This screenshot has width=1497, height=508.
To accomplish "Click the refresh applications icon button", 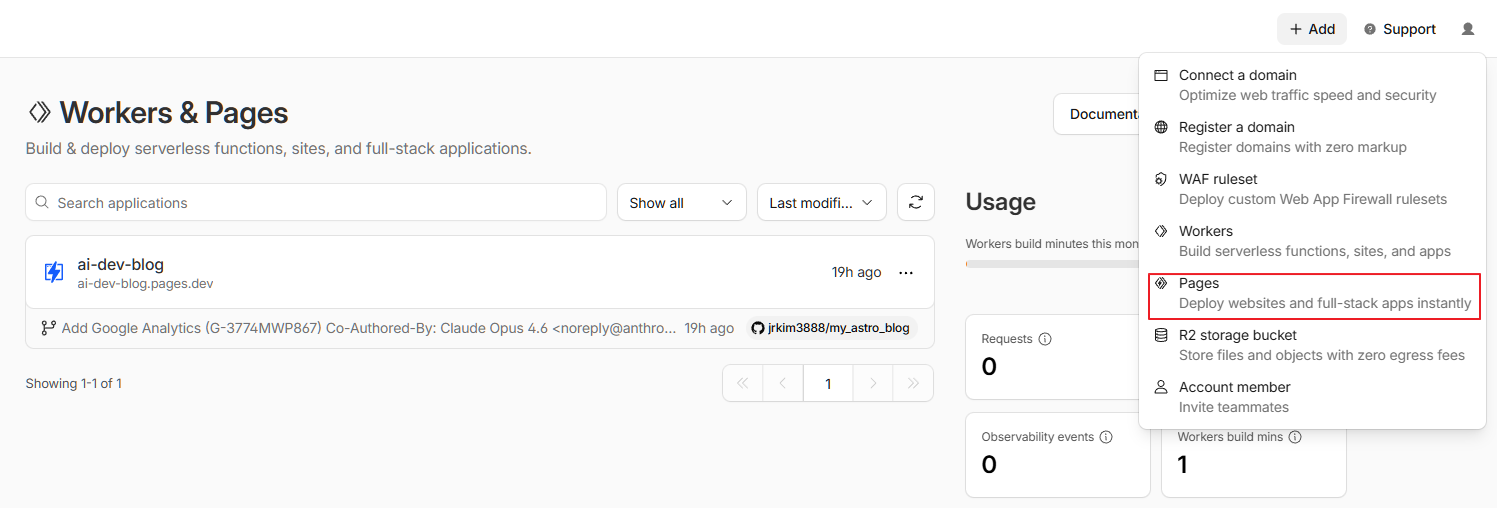I will [916, 202].
